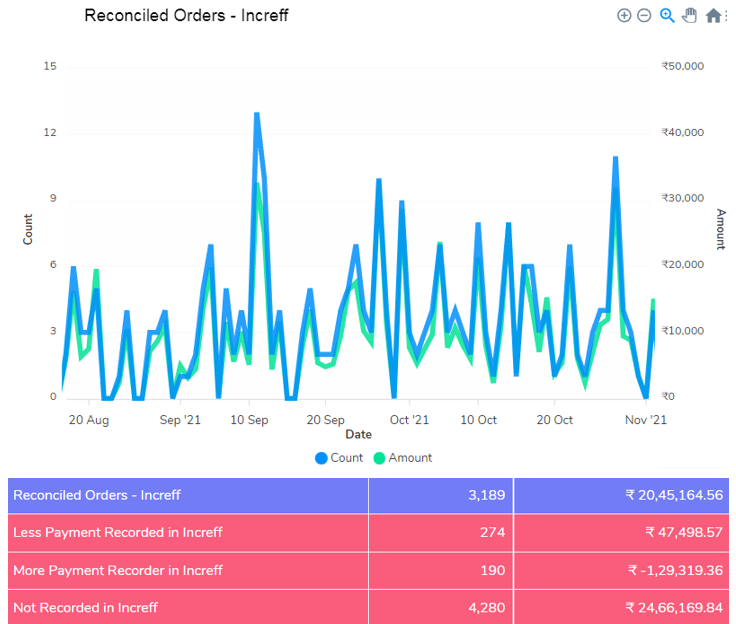
Task: Click the Date x-axis title
Action: coord(359,434)
